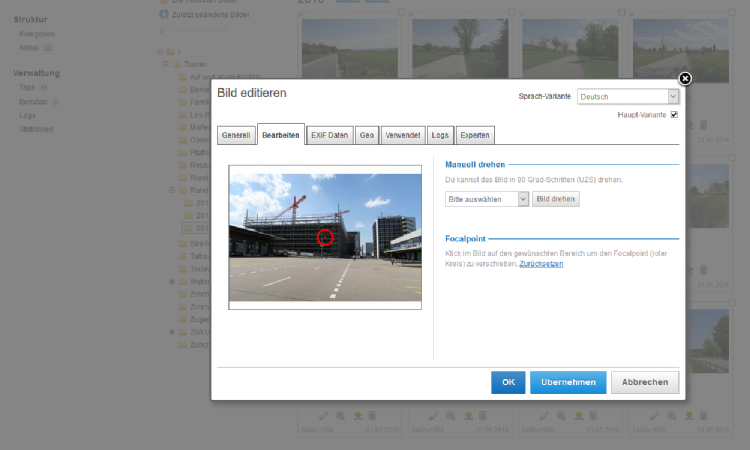Close the Bild editieren dialog with the X icon
Viewport: 750px width, 450px height.
click(x=685, y=79)
